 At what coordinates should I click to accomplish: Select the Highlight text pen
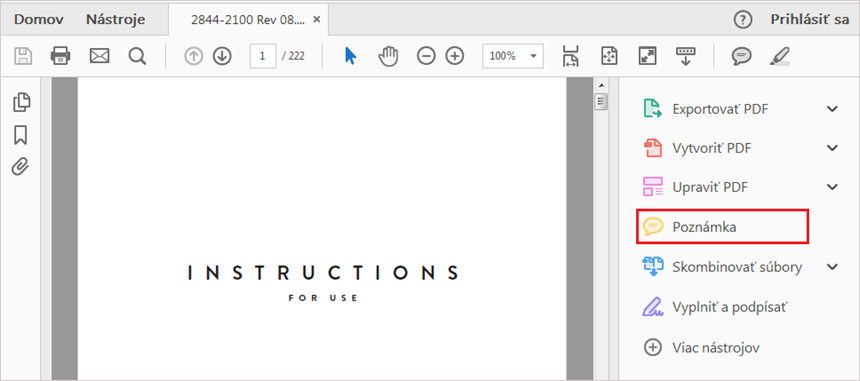[779, 56]
